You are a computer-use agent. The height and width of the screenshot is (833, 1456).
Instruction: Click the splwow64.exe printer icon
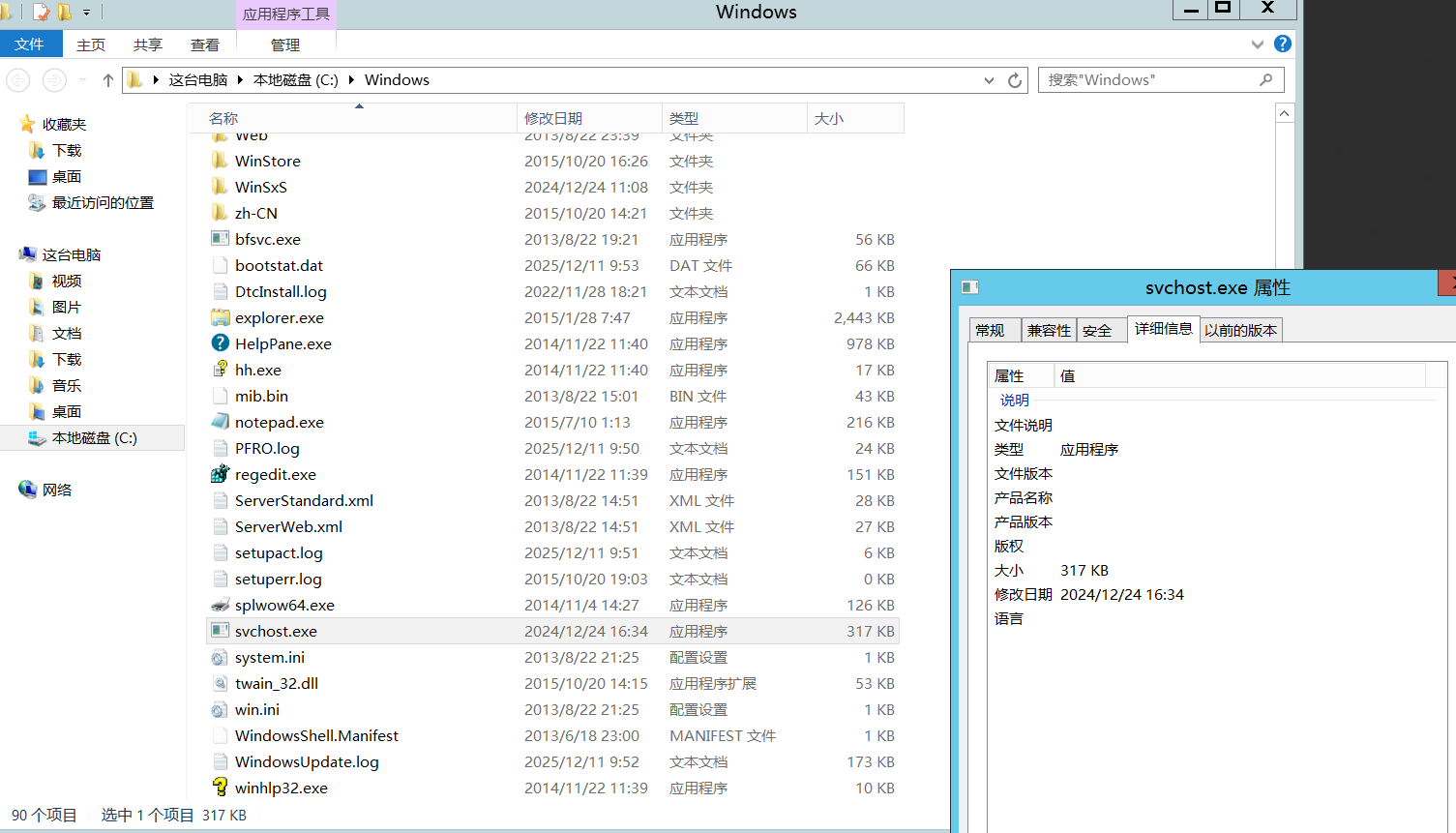coord(221,605)
